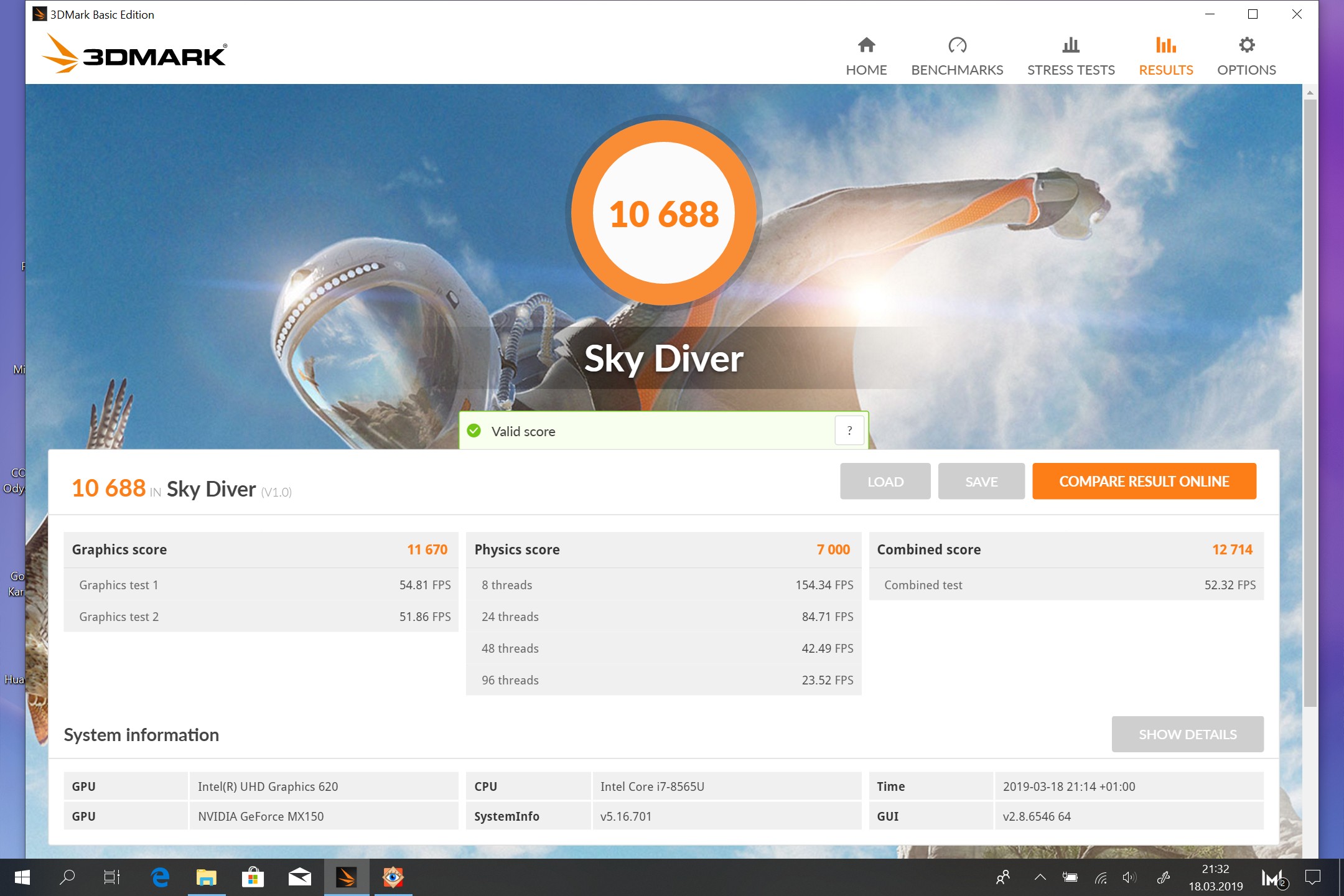Click the Wi-Fi network tray icon

pos(1101,877)
